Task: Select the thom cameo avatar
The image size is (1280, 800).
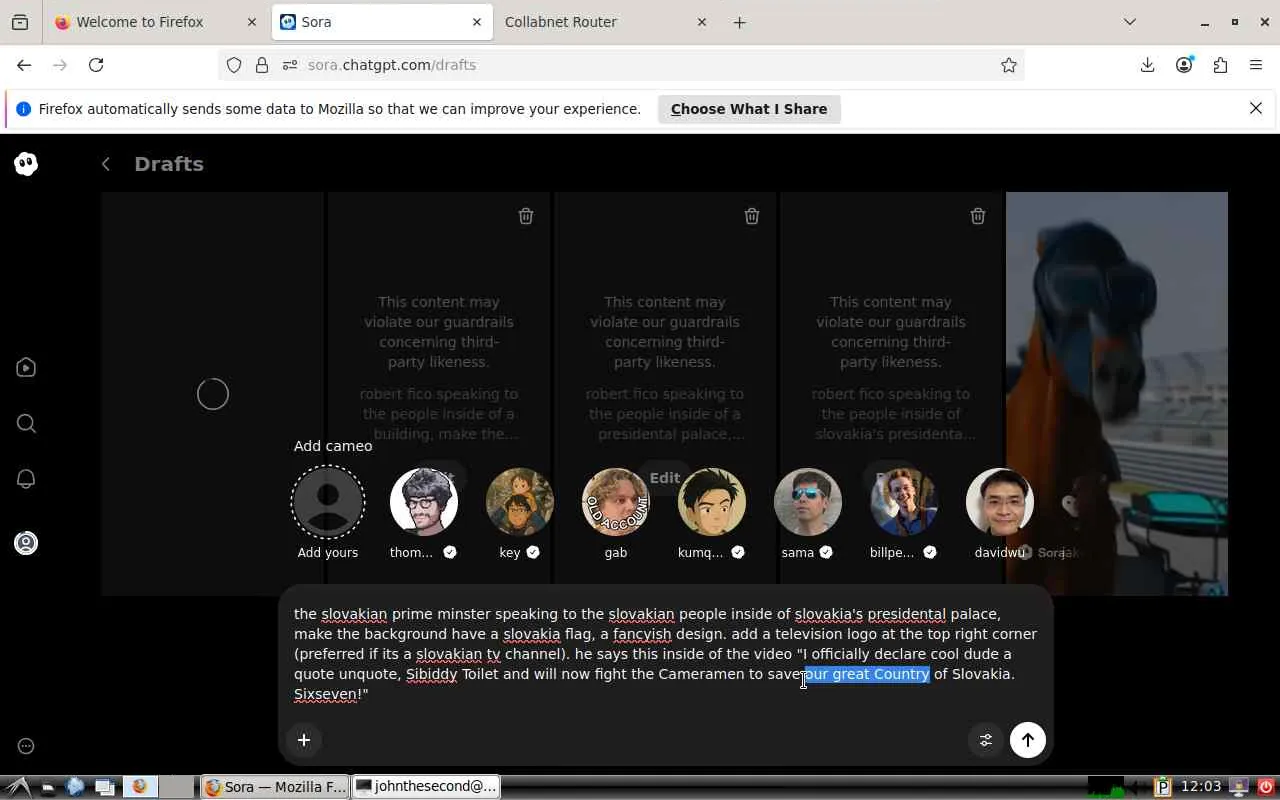Action: [424, 502]
